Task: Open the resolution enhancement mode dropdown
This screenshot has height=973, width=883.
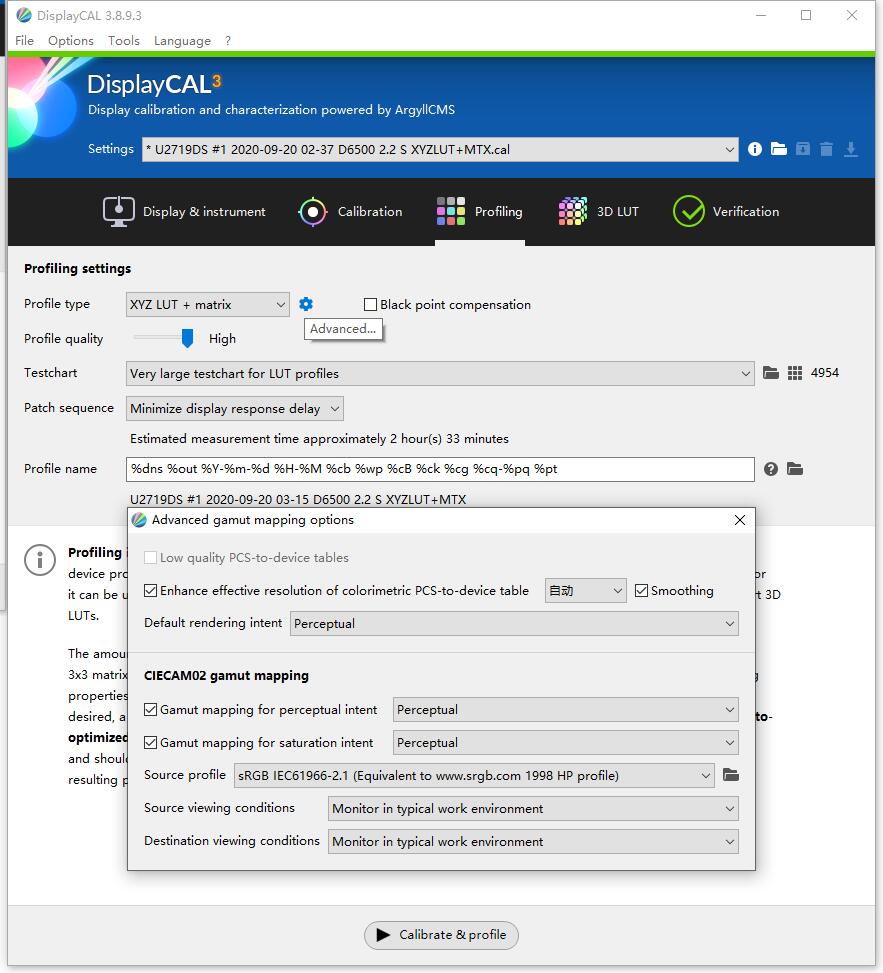Action: click(585, 590)
